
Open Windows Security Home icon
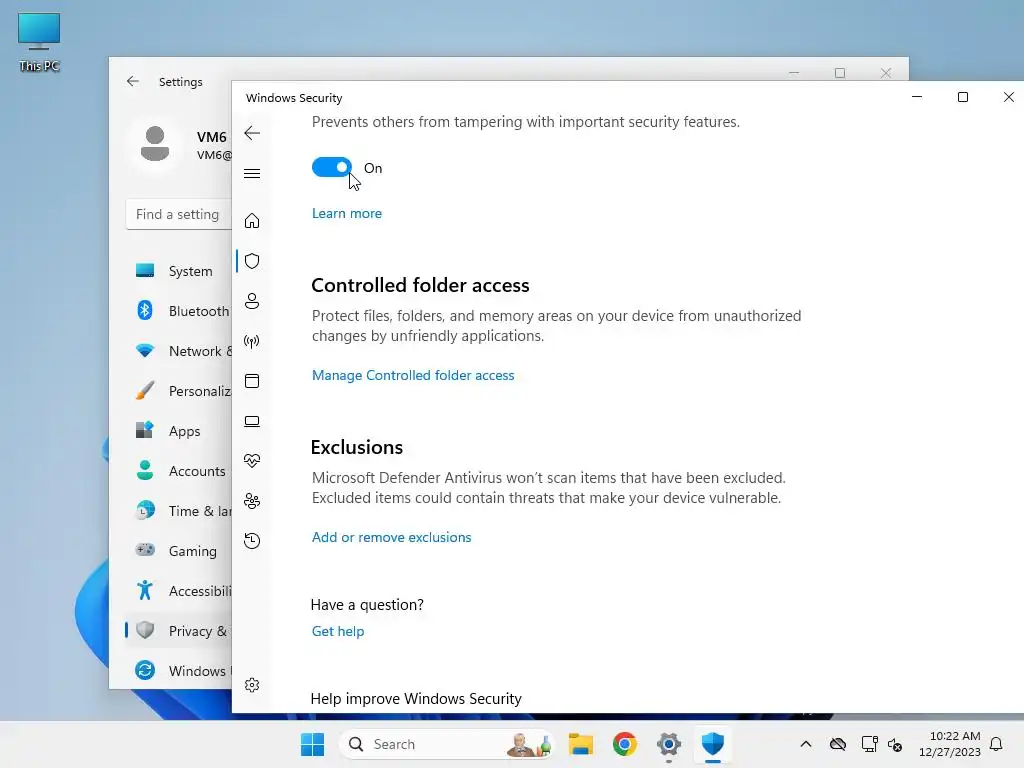click(x=252, y=221)
